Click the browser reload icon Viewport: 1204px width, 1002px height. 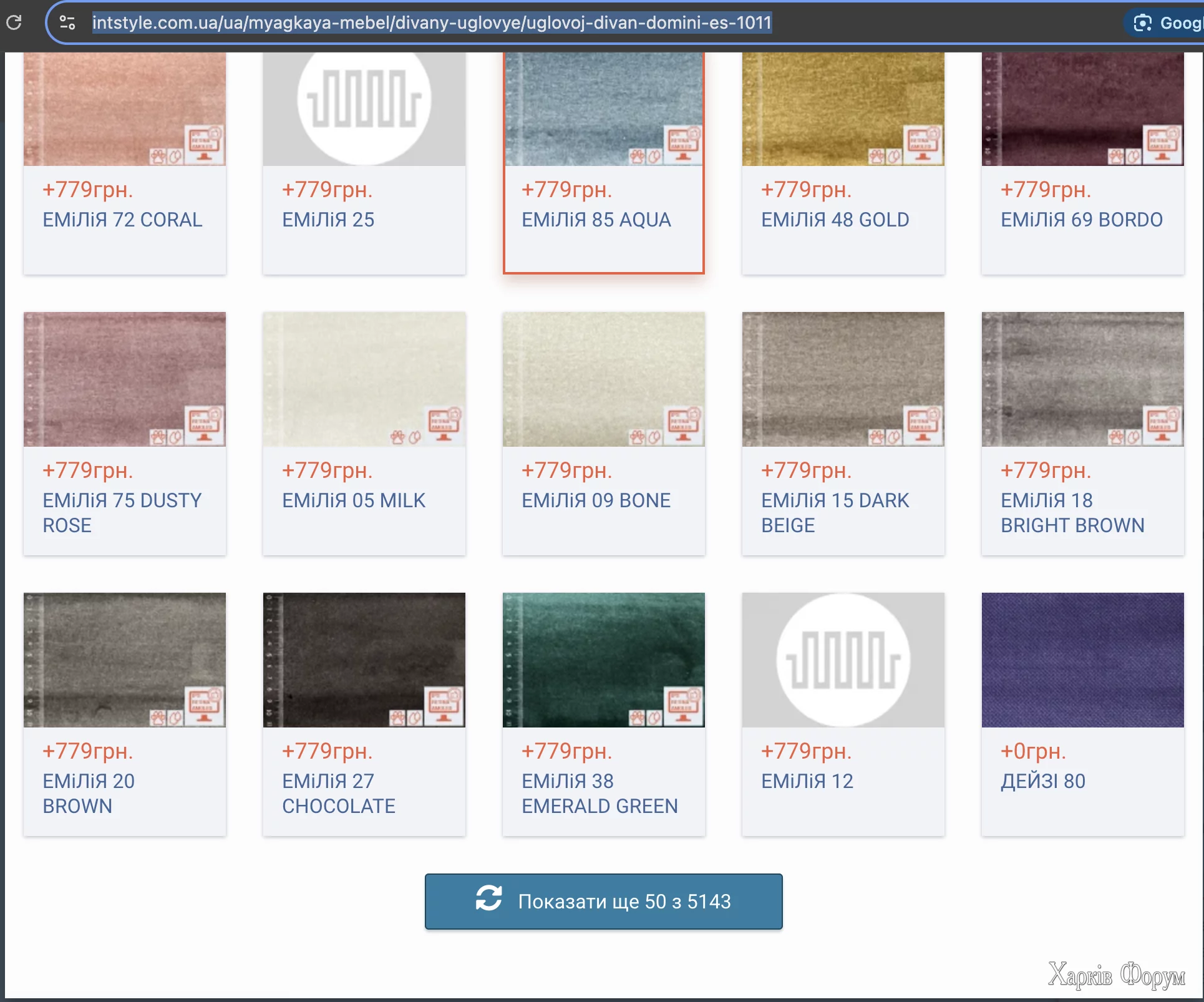[14, 22]
